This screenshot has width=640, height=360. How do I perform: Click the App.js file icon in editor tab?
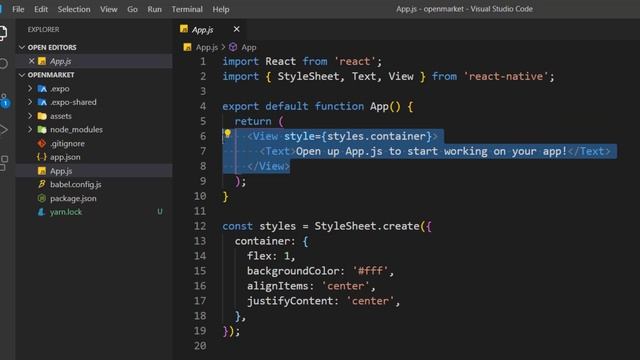click(x=184, y=29)
